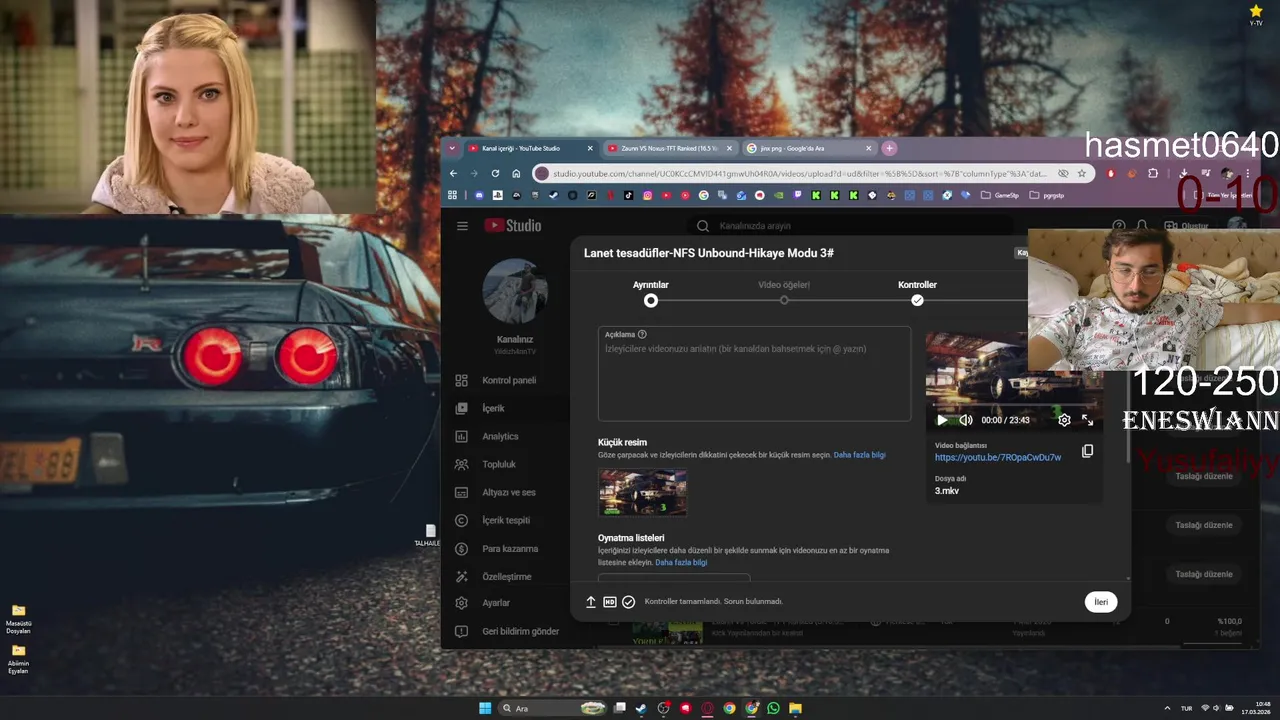
Task: Open the playlist selection dropdown
Action: tap(674, 577)
